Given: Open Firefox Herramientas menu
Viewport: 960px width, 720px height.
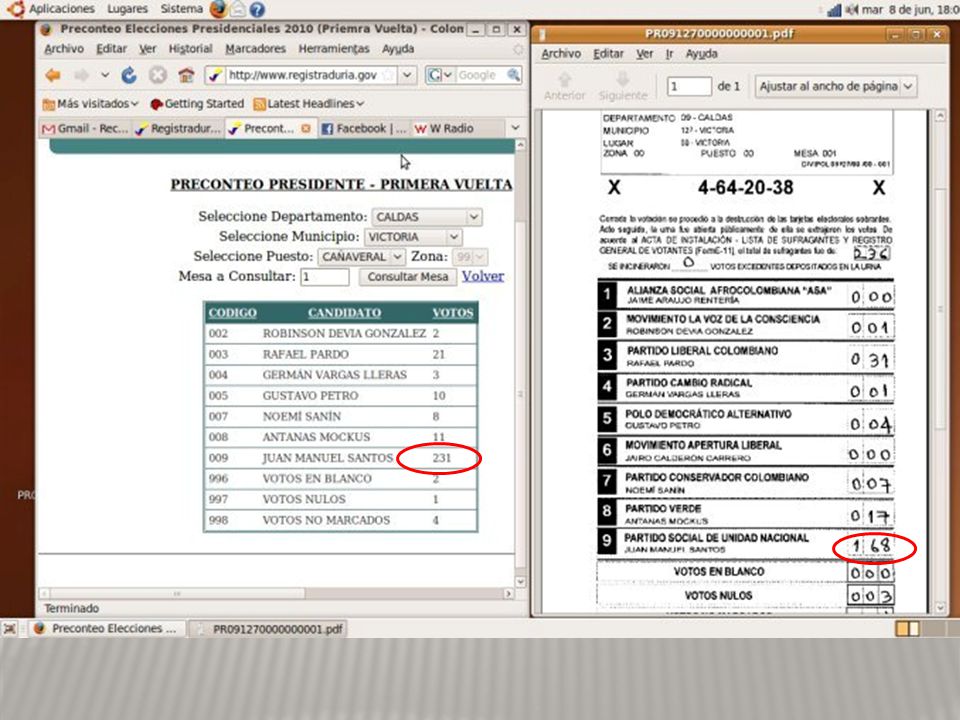Looking at the screenshot, I should [334, 49].
